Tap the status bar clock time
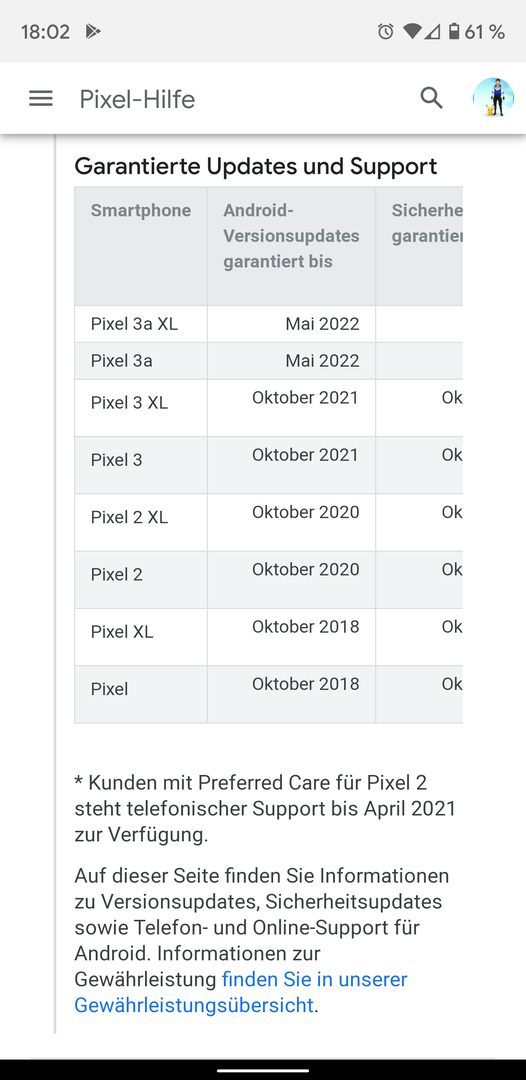The width and height of the screenshot is (526, 1080). tap(45, 32)
